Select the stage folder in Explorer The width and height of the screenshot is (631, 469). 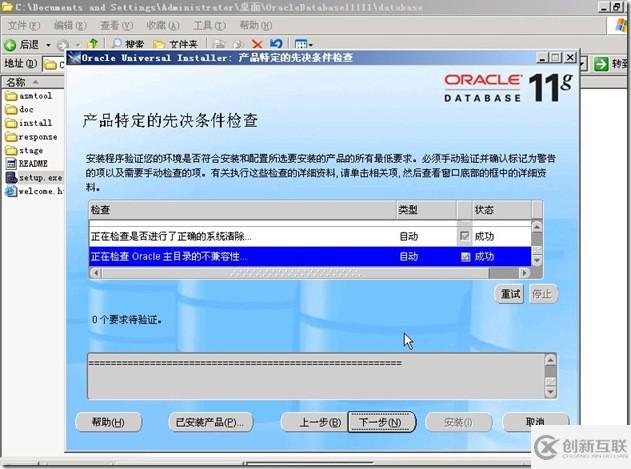(24, 150)
